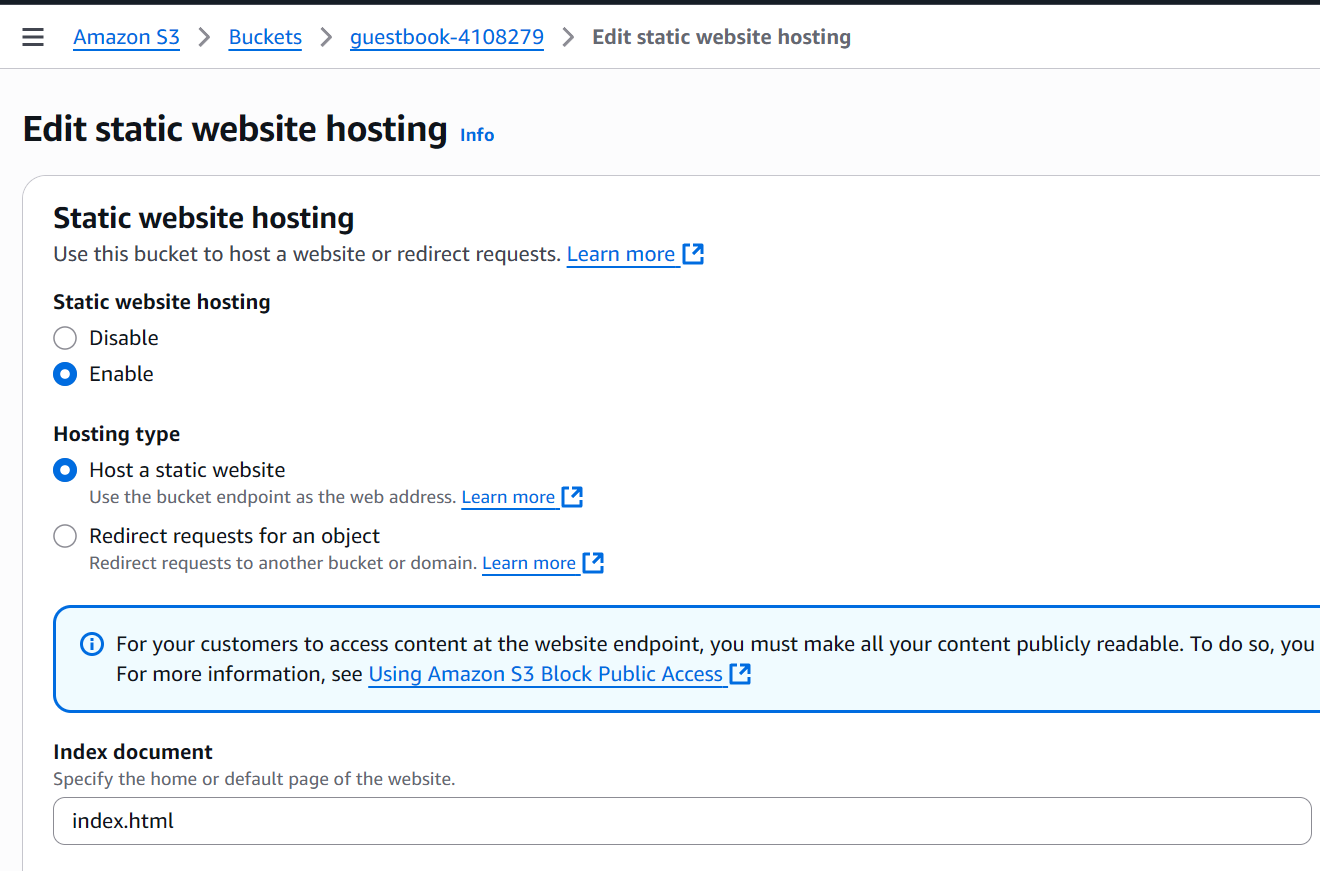The height and width of the screenshot is (871, 1320).
Task: Click external link icon beside 'Use this bucket' Learn more
Action: click(x=693, y=254)
